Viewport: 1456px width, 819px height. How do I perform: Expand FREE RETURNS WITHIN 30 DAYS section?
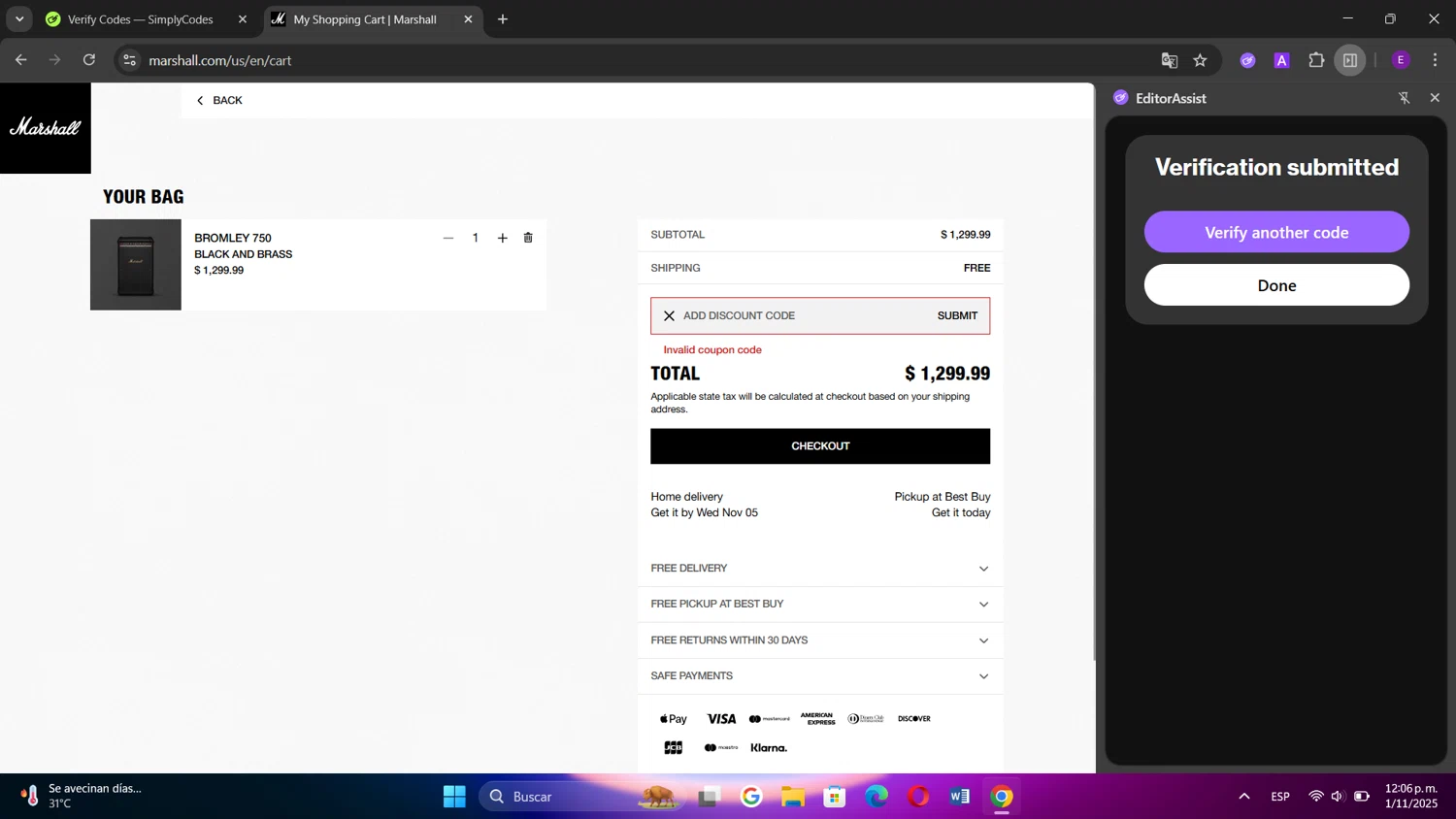(820, 640)
